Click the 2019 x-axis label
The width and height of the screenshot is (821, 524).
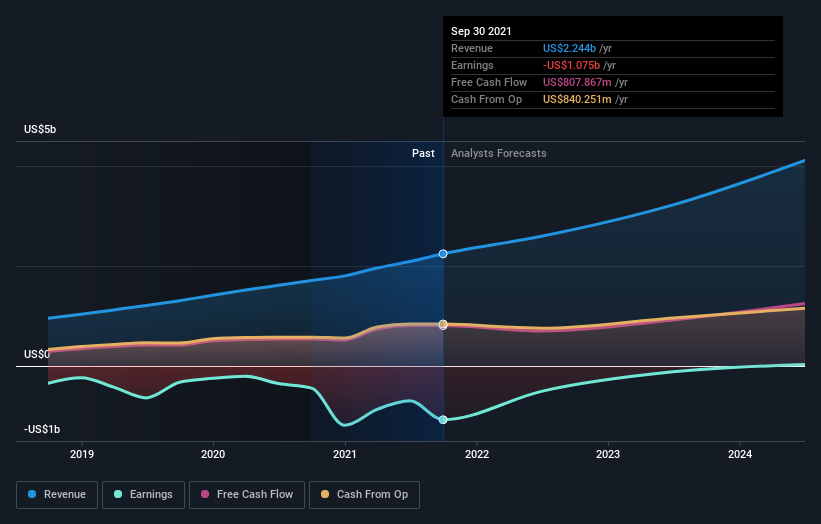pos(82,454)
